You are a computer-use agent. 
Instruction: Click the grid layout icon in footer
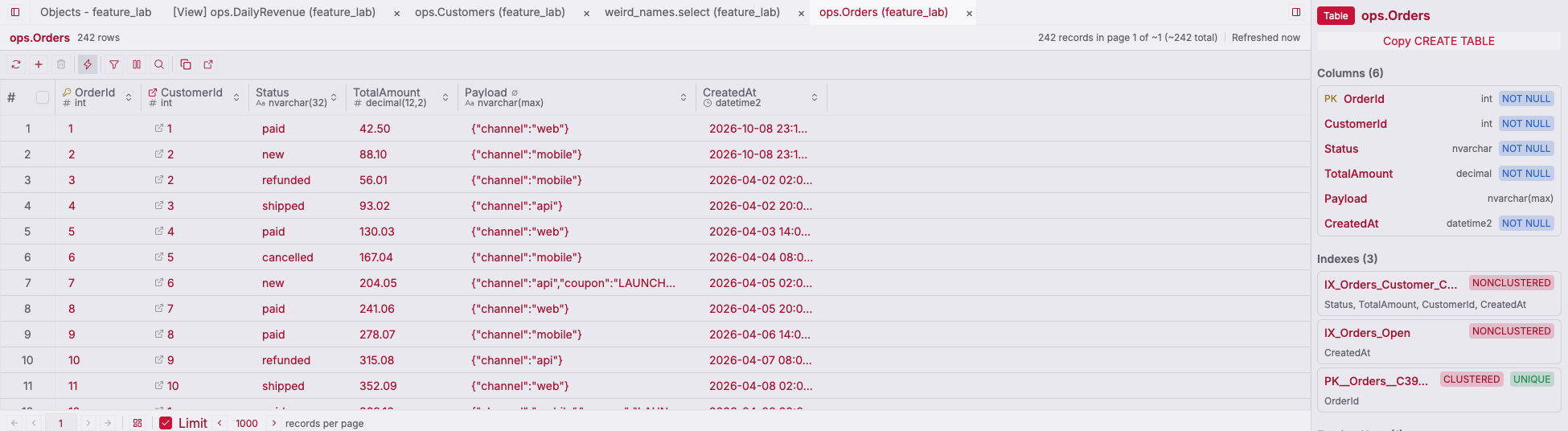[x=138, y=423]
